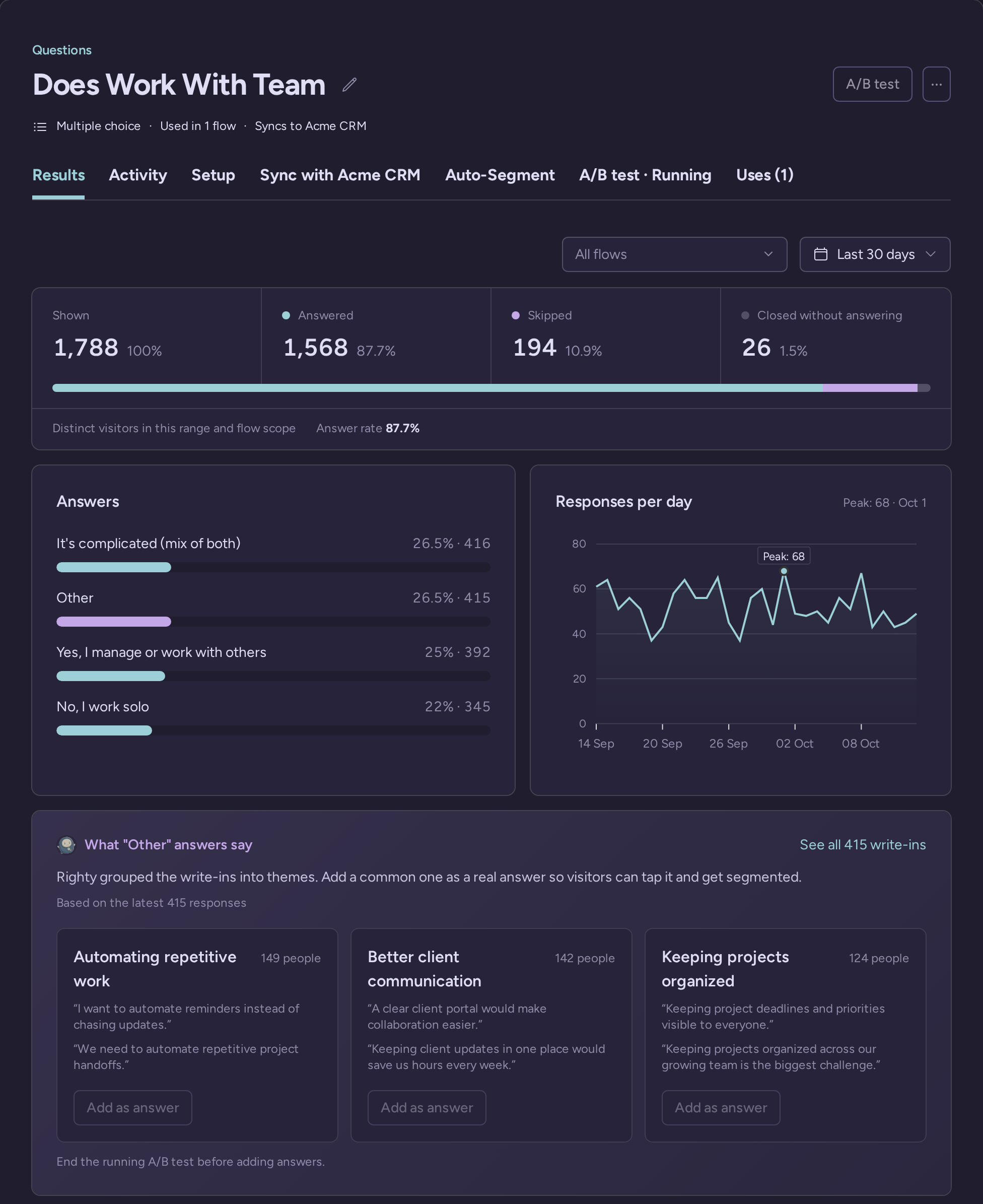
Task: Add Keeping projects organized as answer
Action: pos(720,1107)
